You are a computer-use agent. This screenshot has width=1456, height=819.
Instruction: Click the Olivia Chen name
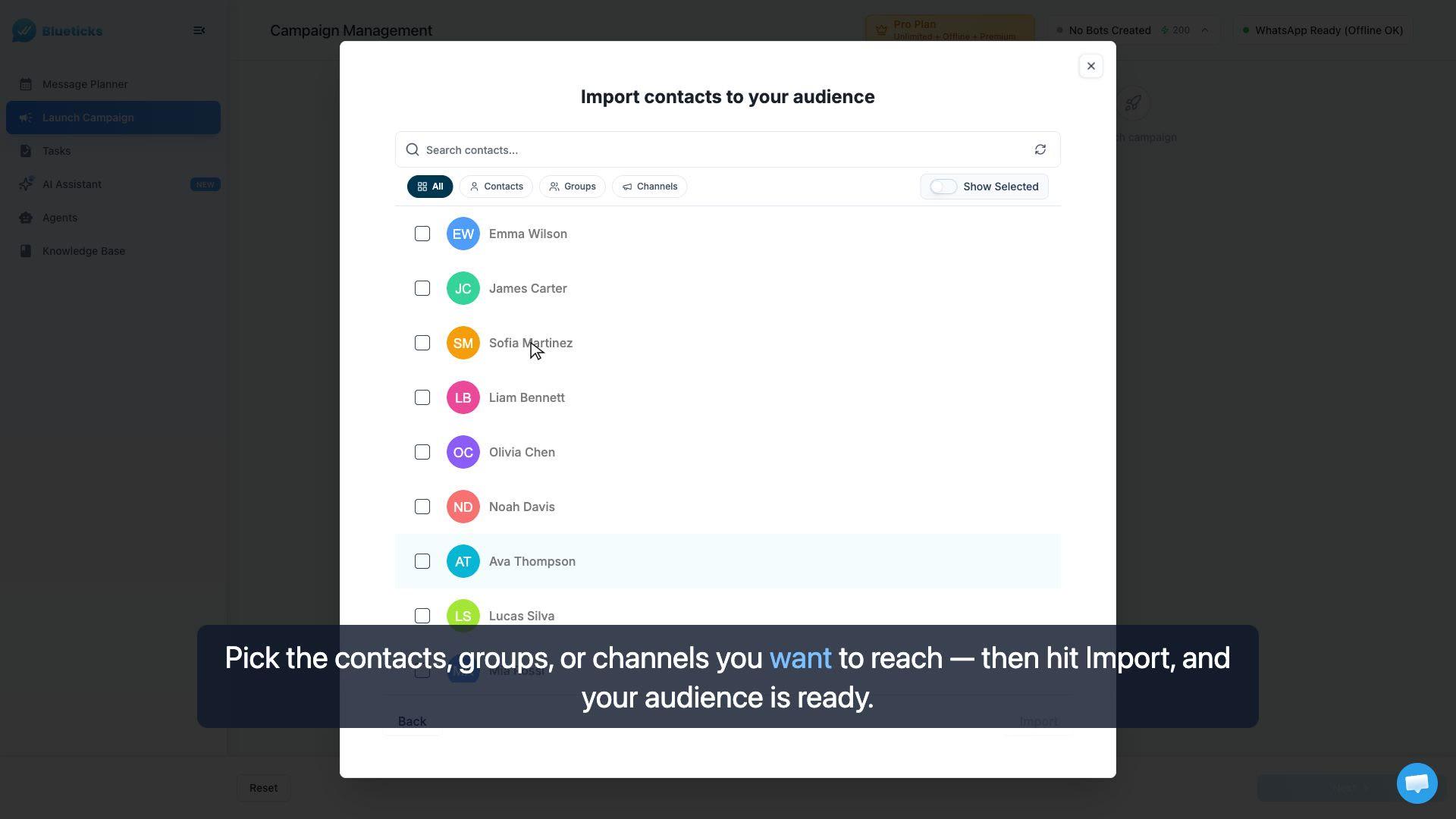click(x=522, y=452)
